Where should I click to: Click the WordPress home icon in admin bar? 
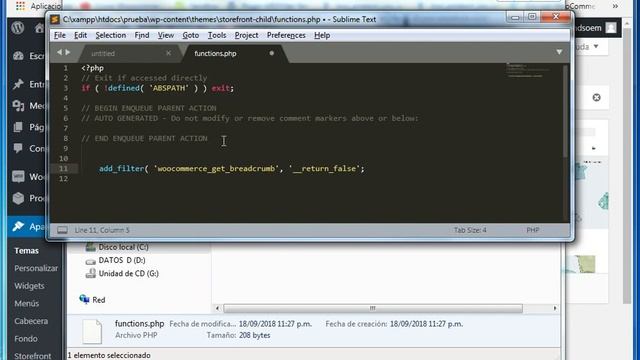pyautogui.click(x=40, y=28)
